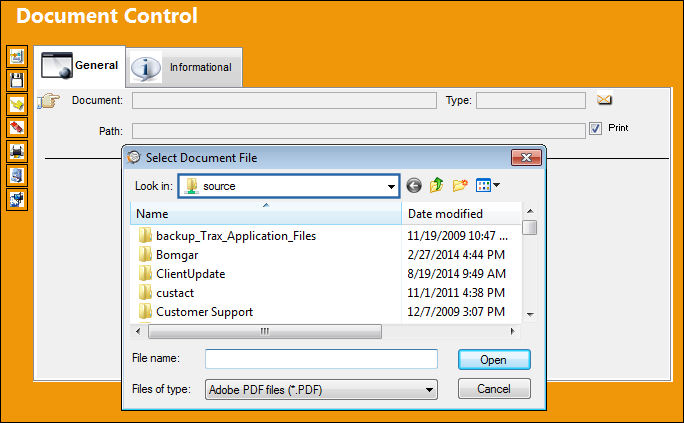Go back using the round arrow icon
Viewport: 684px width, 423px height.
[414, 186]
